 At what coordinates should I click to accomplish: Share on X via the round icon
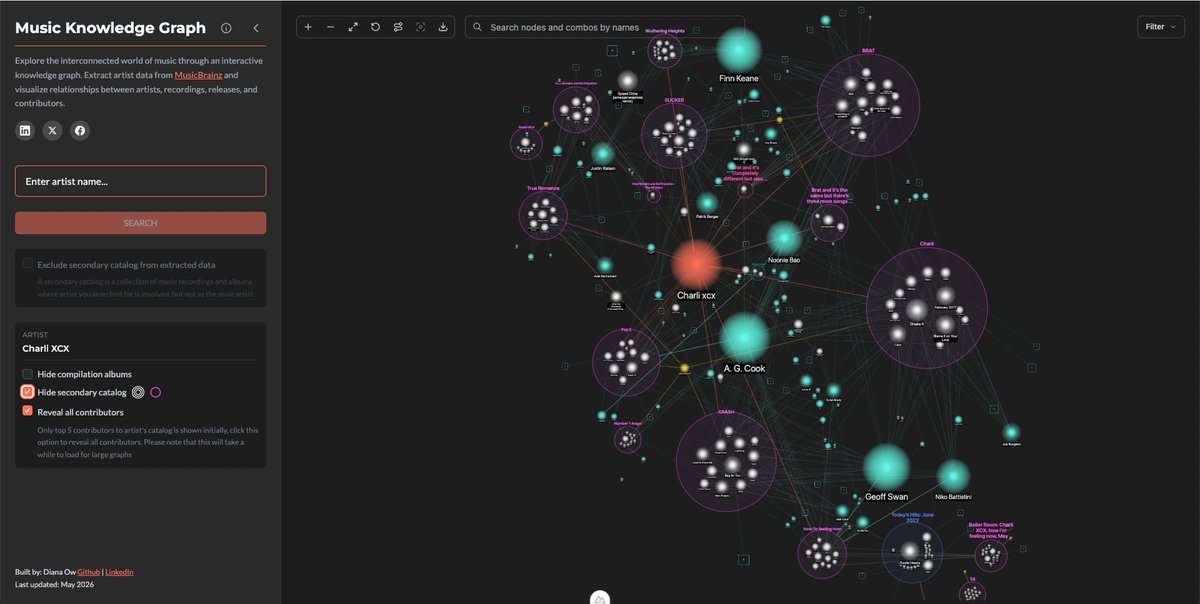click(x=52, y=130)
